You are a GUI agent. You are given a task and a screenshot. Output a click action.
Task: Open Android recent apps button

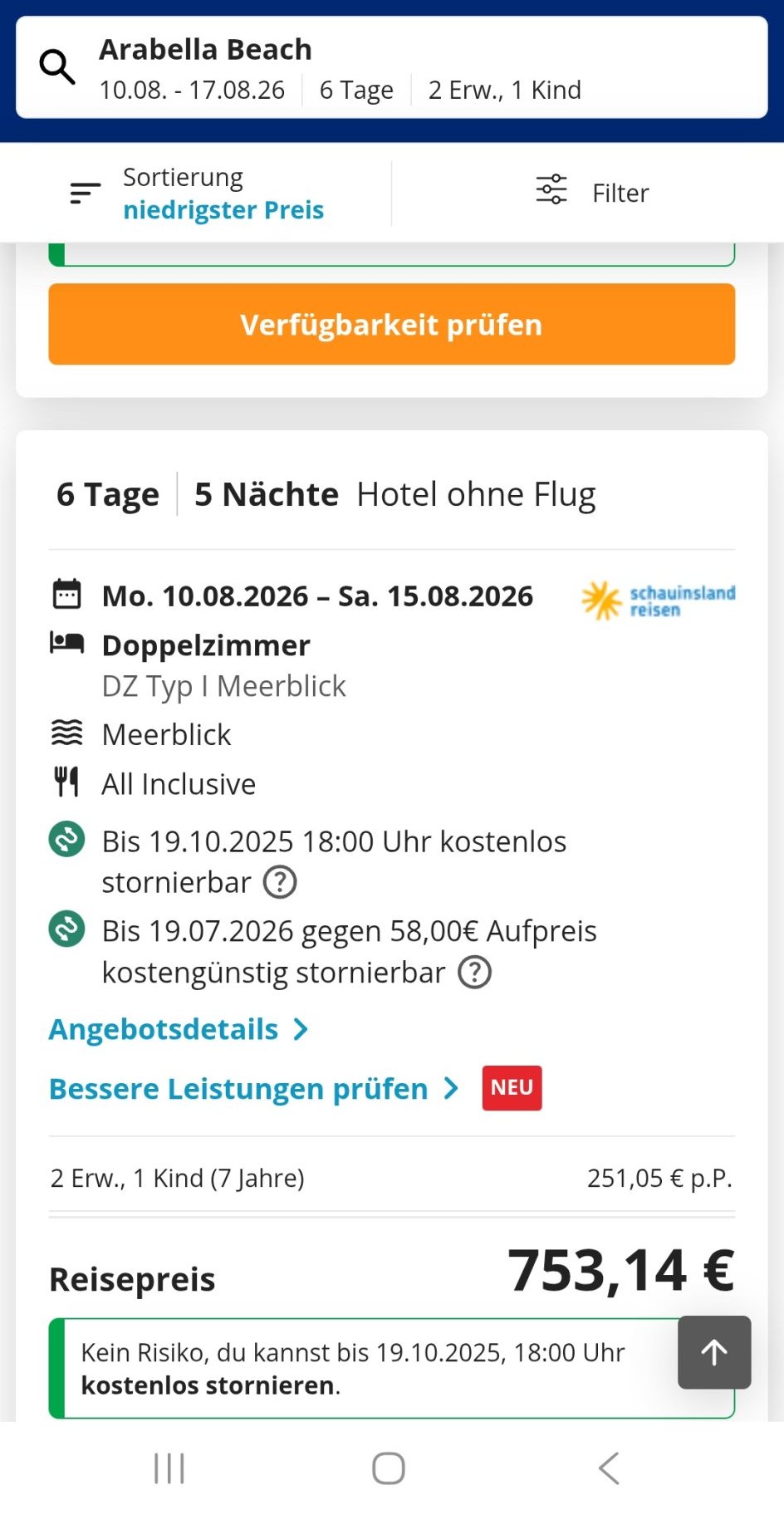169,1468
